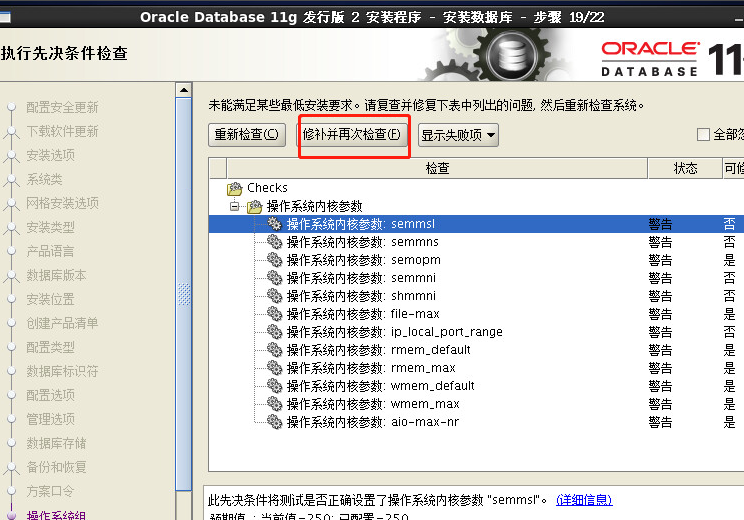The height and width of the screenshot is (520, 744).
Task: Click 是 fixable value in aio-max-nr row
Action: pyautogui.click(x=729, y=422)
